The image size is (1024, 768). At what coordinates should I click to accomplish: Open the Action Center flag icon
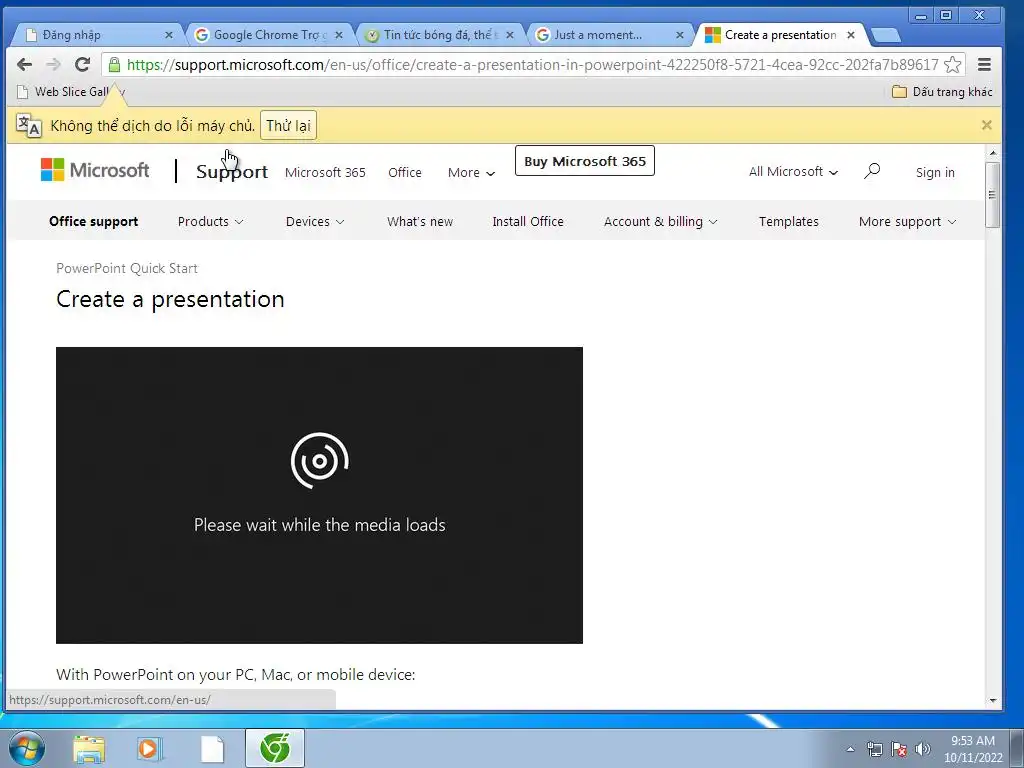click(899, 749)
